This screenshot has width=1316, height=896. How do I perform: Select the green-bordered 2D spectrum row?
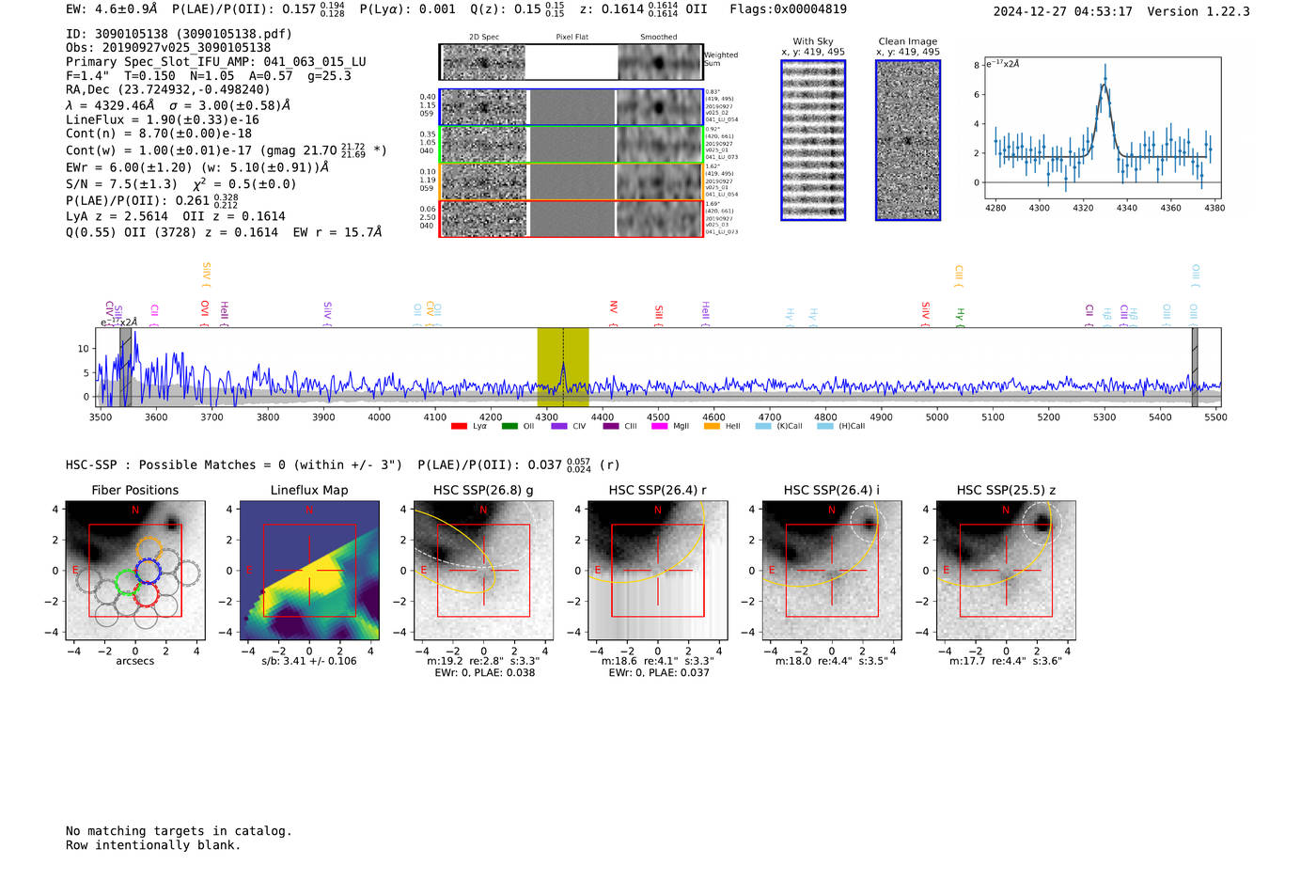pyautogui.click(x=571, y=145)
